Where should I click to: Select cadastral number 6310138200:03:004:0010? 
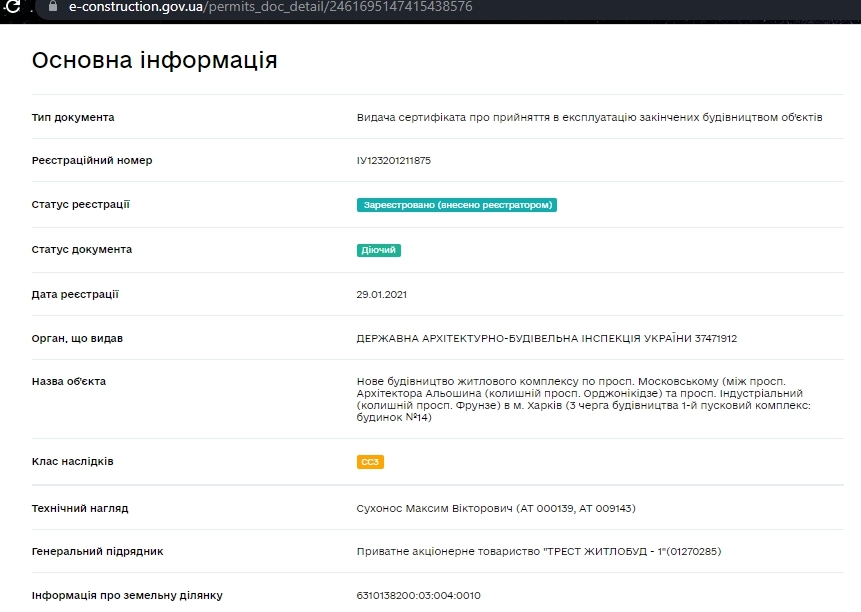tap(418, 596)
